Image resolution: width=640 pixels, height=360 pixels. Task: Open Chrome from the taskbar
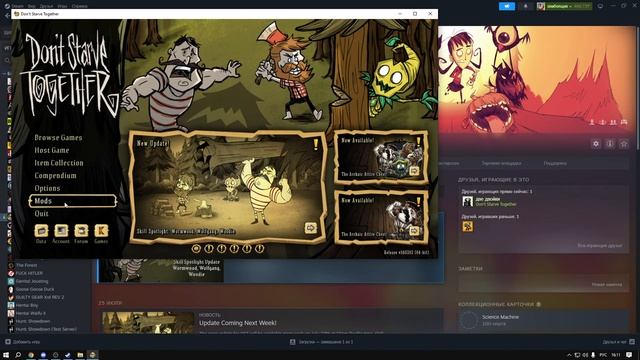tap(31, 355)
